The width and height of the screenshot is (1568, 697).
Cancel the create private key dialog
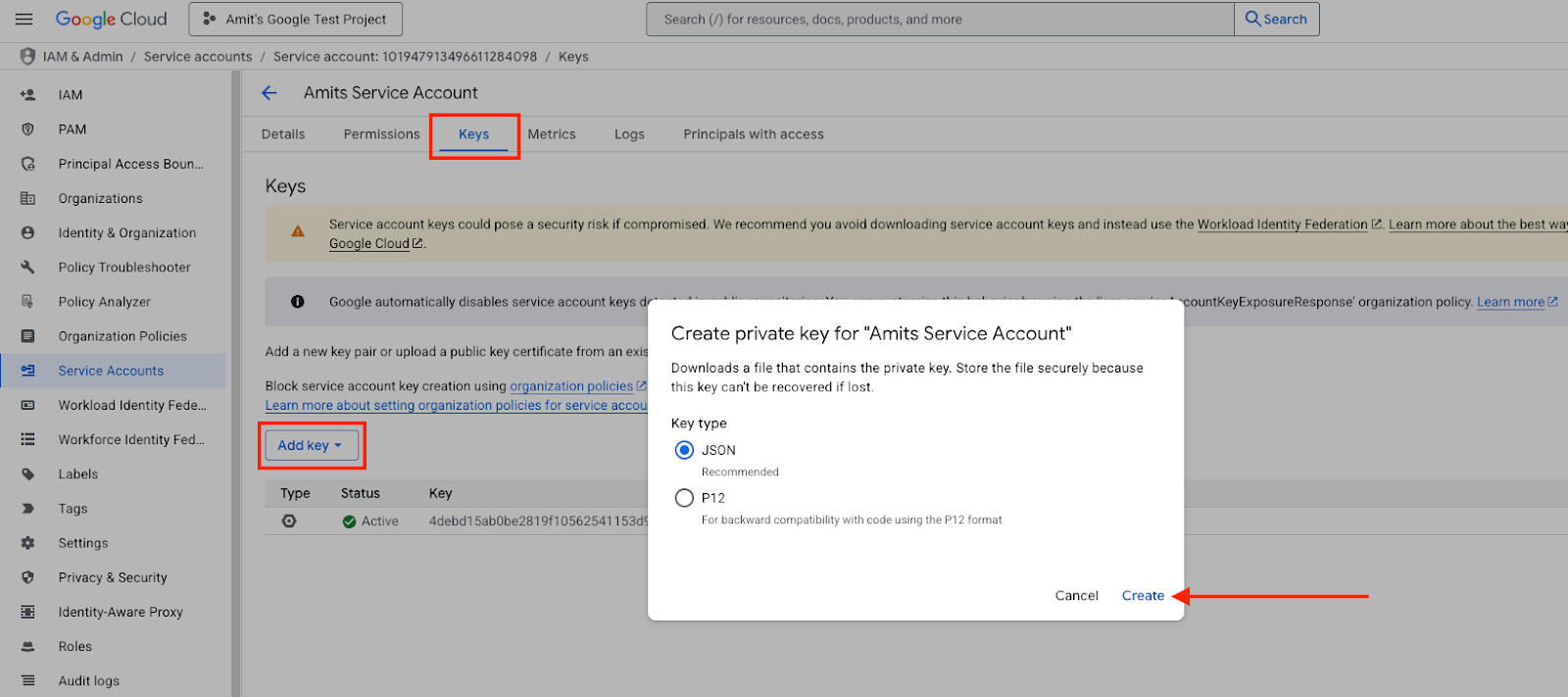tap(1076, 595)
